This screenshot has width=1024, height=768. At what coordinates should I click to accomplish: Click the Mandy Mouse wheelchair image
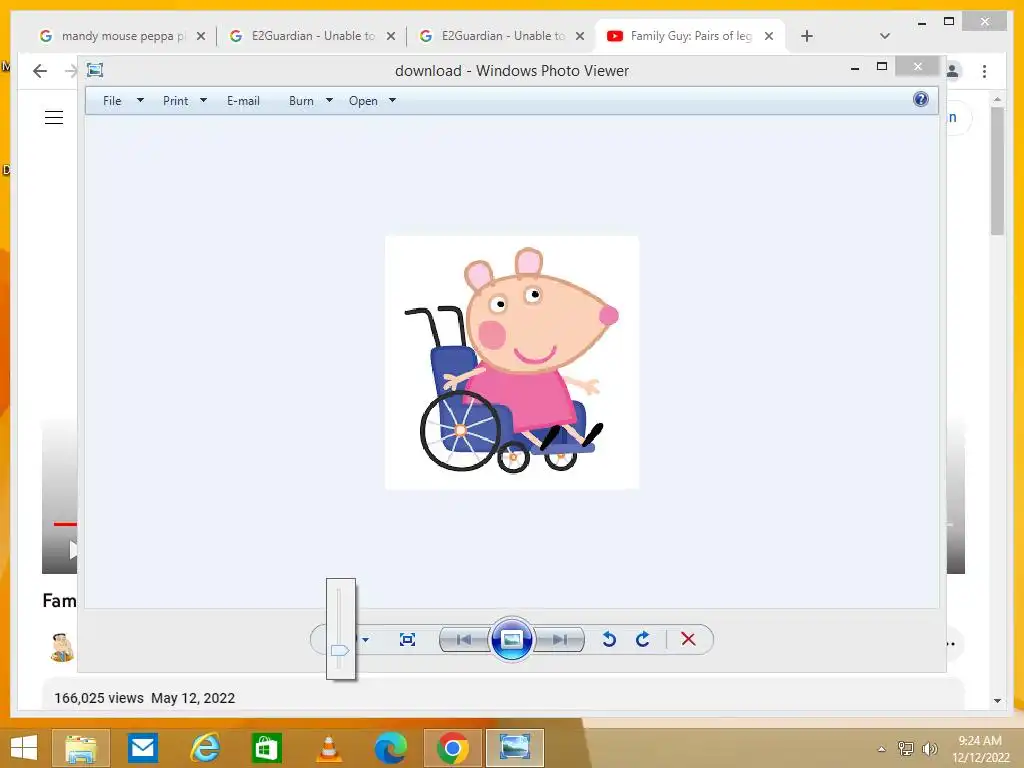tap(512, 362)
